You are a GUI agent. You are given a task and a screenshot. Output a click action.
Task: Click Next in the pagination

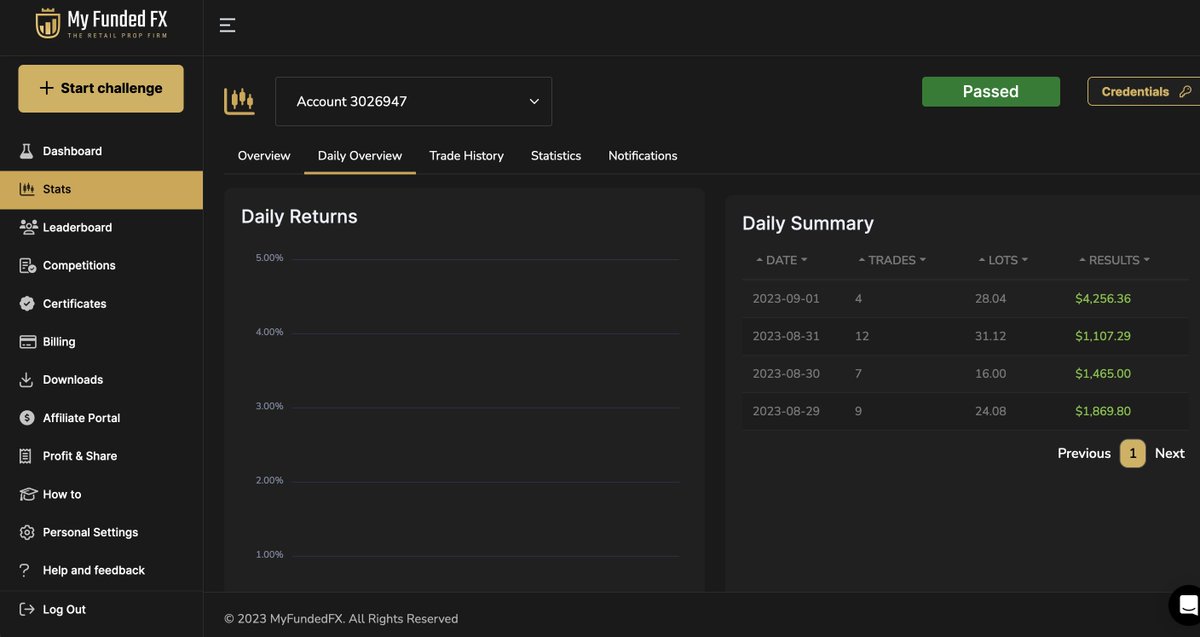point(1170,453)
